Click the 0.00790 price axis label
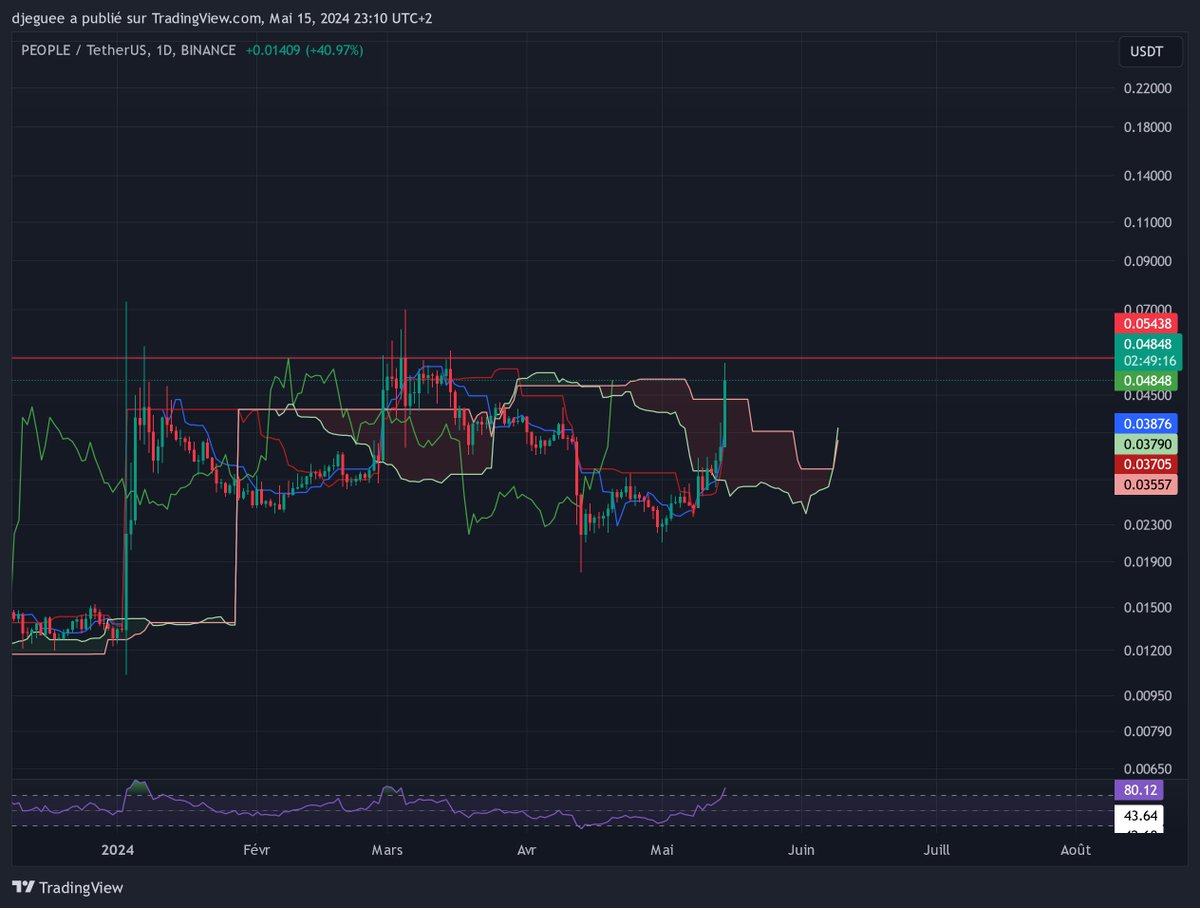The height and width of the screenshot is (908, 1200). [1147, 731]
